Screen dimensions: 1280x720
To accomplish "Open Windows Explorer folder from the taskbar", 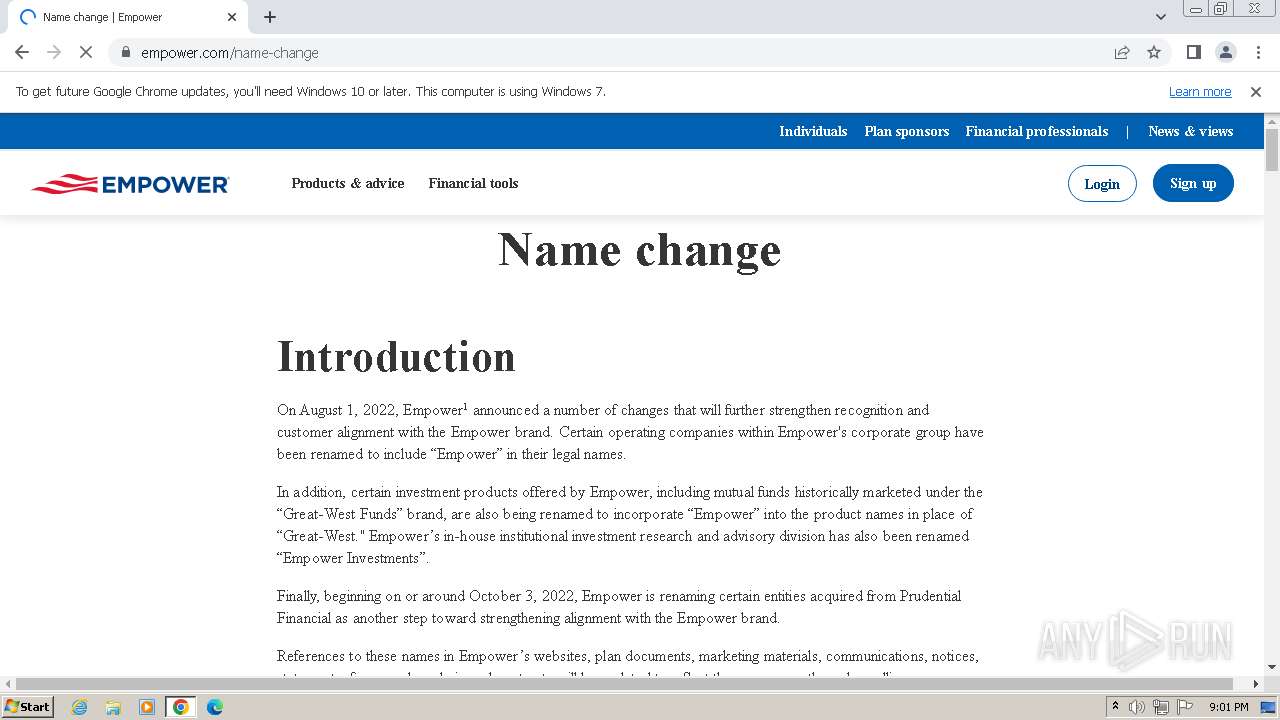I will coord(113,707).
